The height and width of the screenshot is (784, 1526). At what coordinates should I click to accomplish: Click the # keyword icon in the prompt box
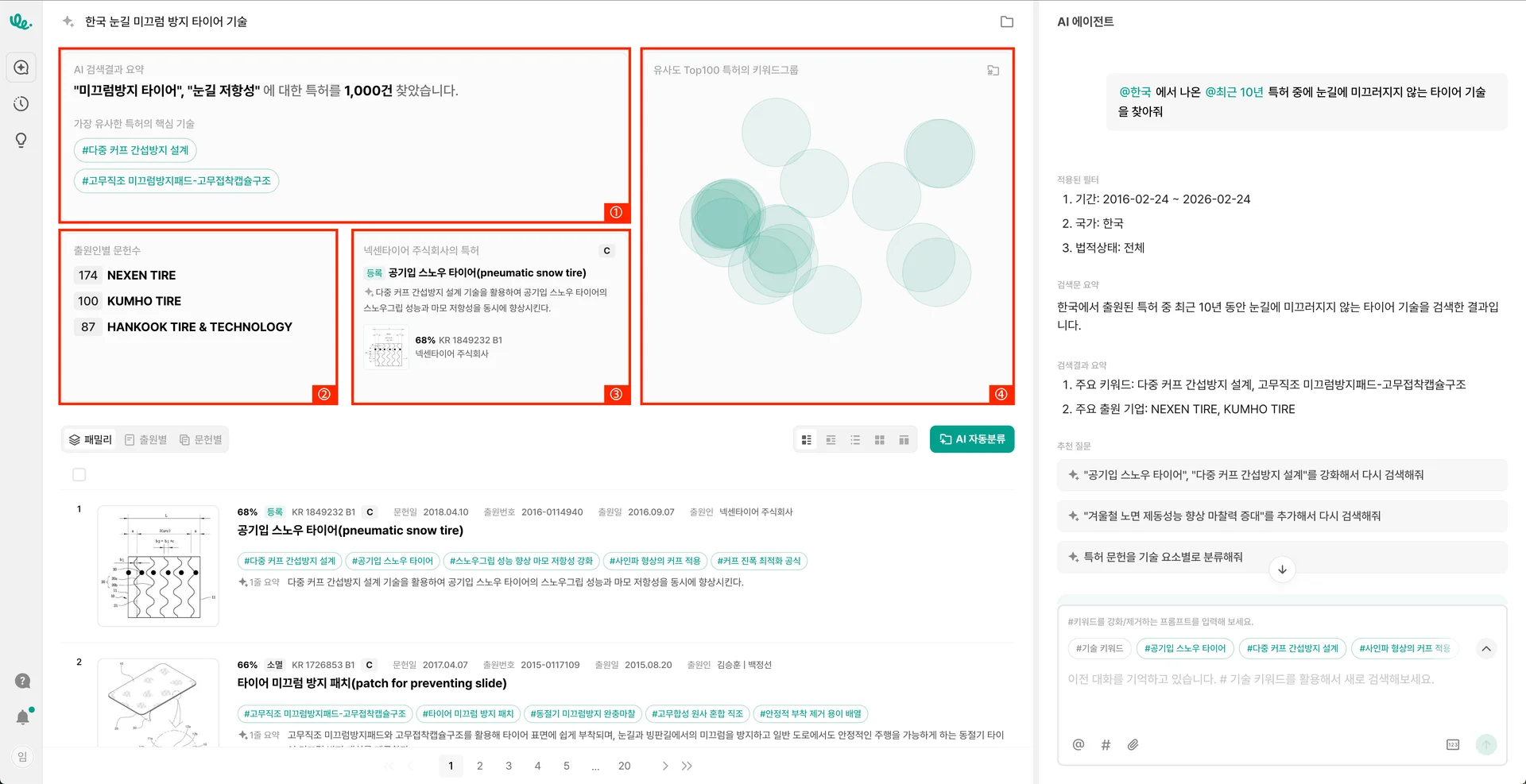pyautogui.click(x=1106, y=744)
